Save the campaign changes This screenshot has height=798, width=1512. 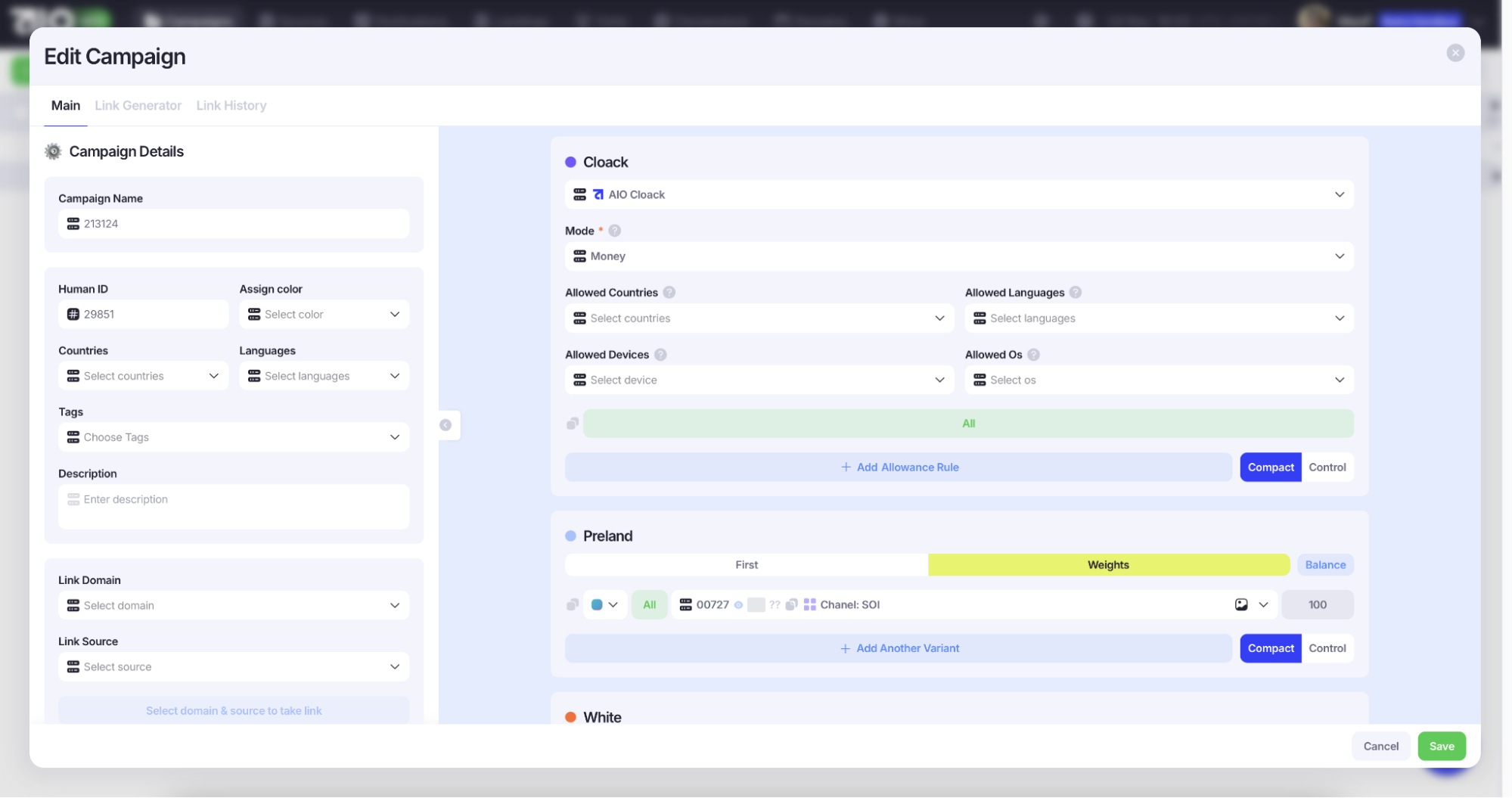(1441, 747)
